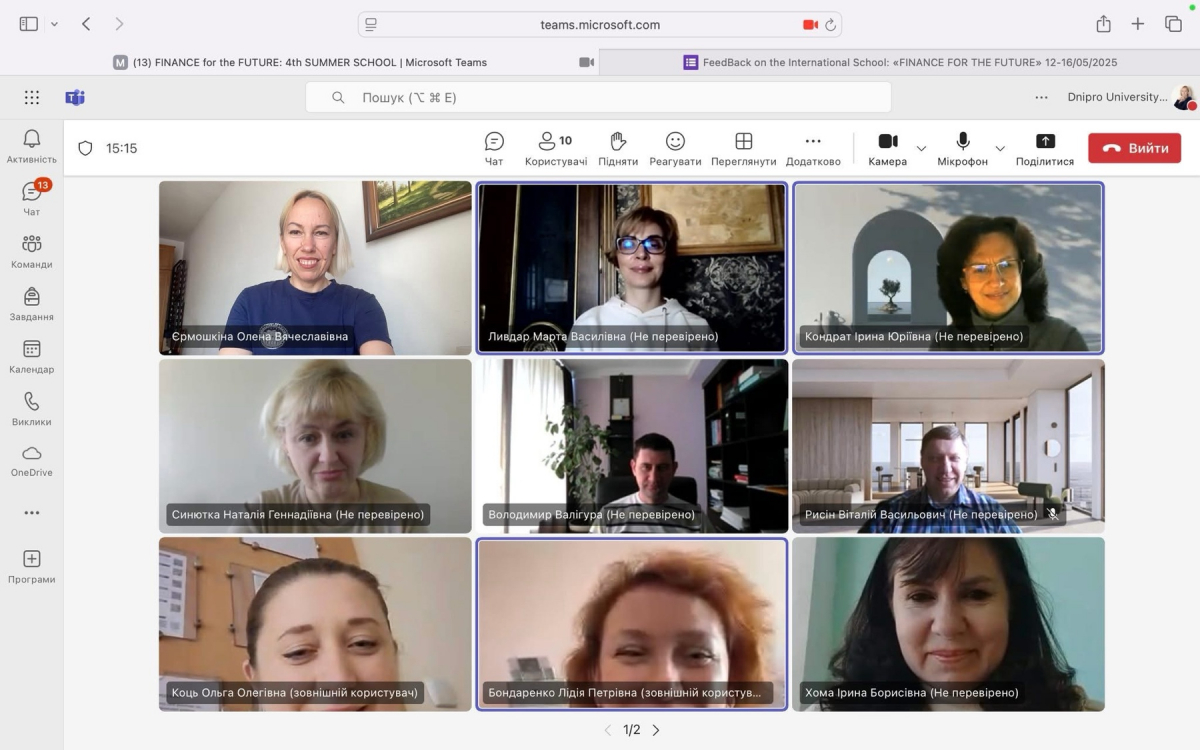This screenshot has height=750, width=1200.
Task: Open the Чат panel in meeting toolbar
Action: (494, 148)
